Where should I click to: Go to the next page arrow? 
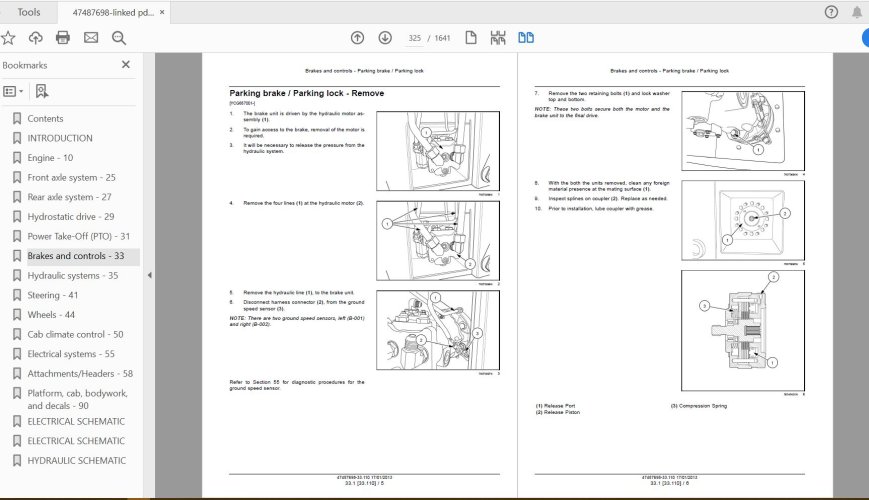tap(385, 38)
